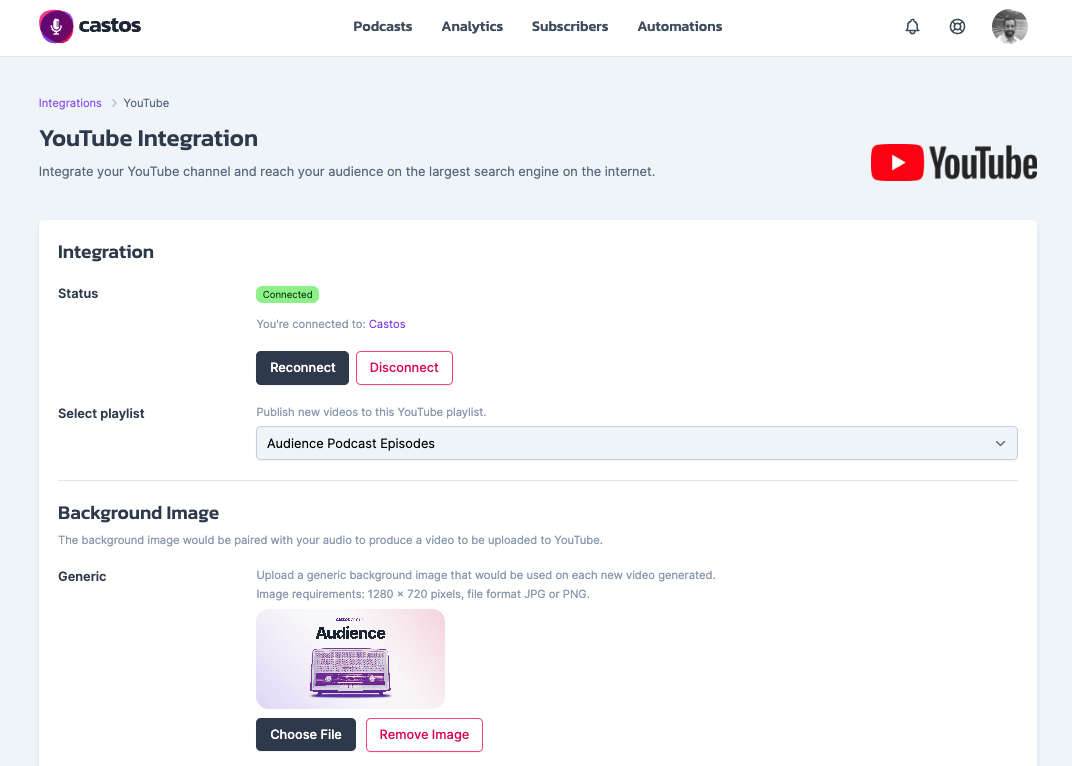The width and height of the screenshot is (1072, 766).
Task: Click the 'Background Image' section heading
Action: 138,513
